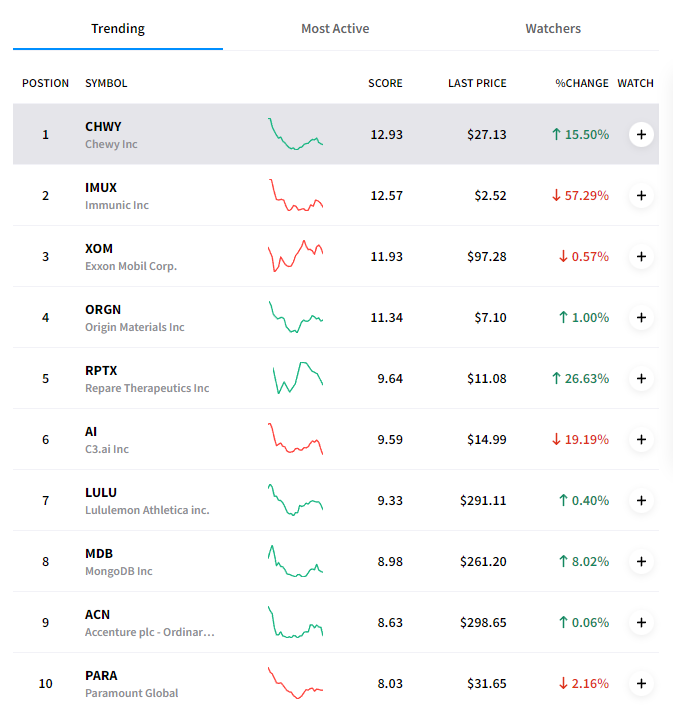673x723 pixels.
Task: Add ORGN to watchlist with plus icon
Action: pyautogui.click(x=641, y=318)
